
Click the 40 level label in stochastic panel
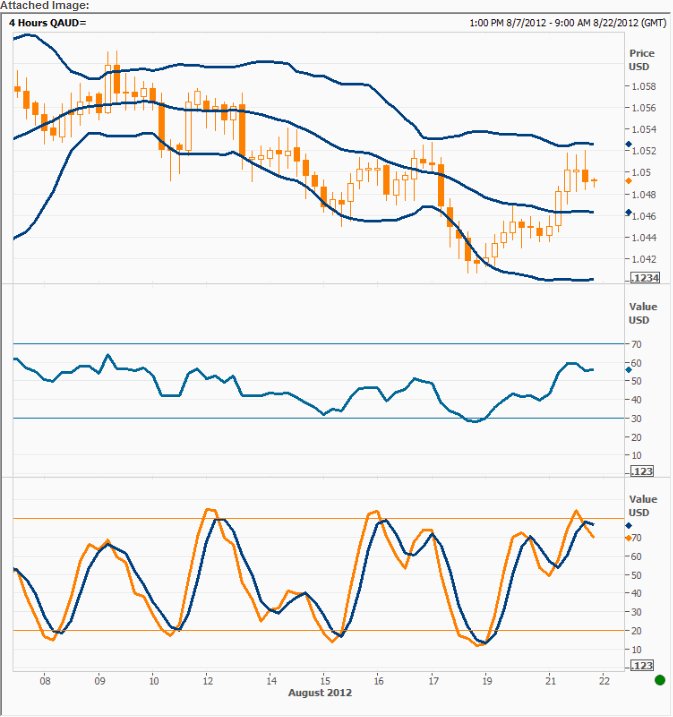point(636,594)
